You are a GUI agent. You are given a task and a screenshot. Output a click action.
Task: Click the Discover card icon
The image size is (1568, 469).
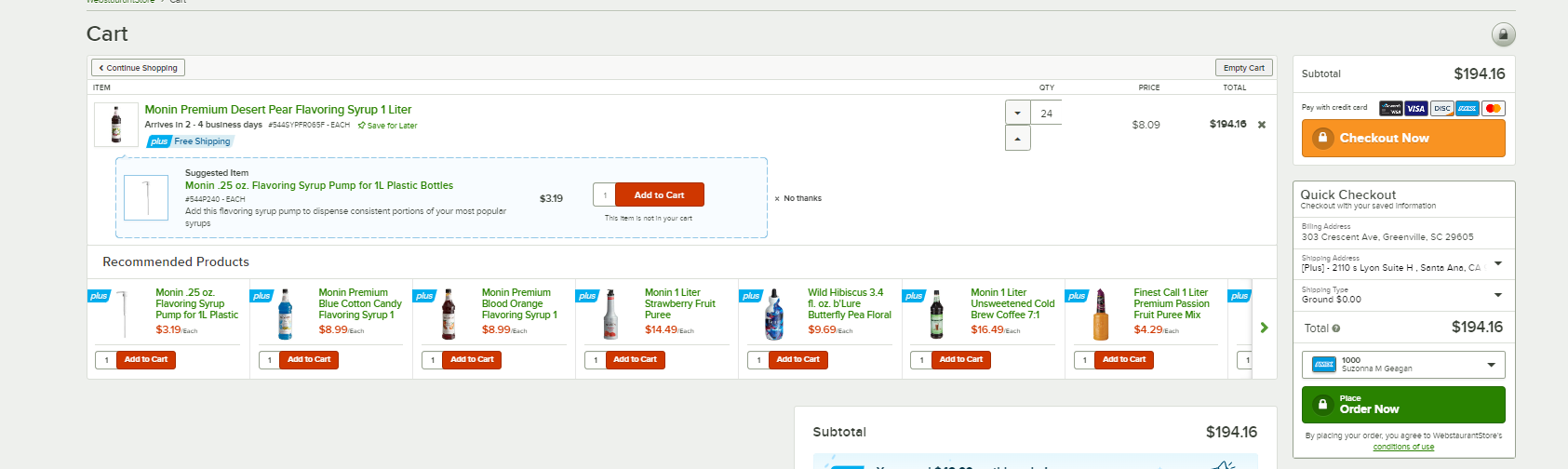(1441, 108)
